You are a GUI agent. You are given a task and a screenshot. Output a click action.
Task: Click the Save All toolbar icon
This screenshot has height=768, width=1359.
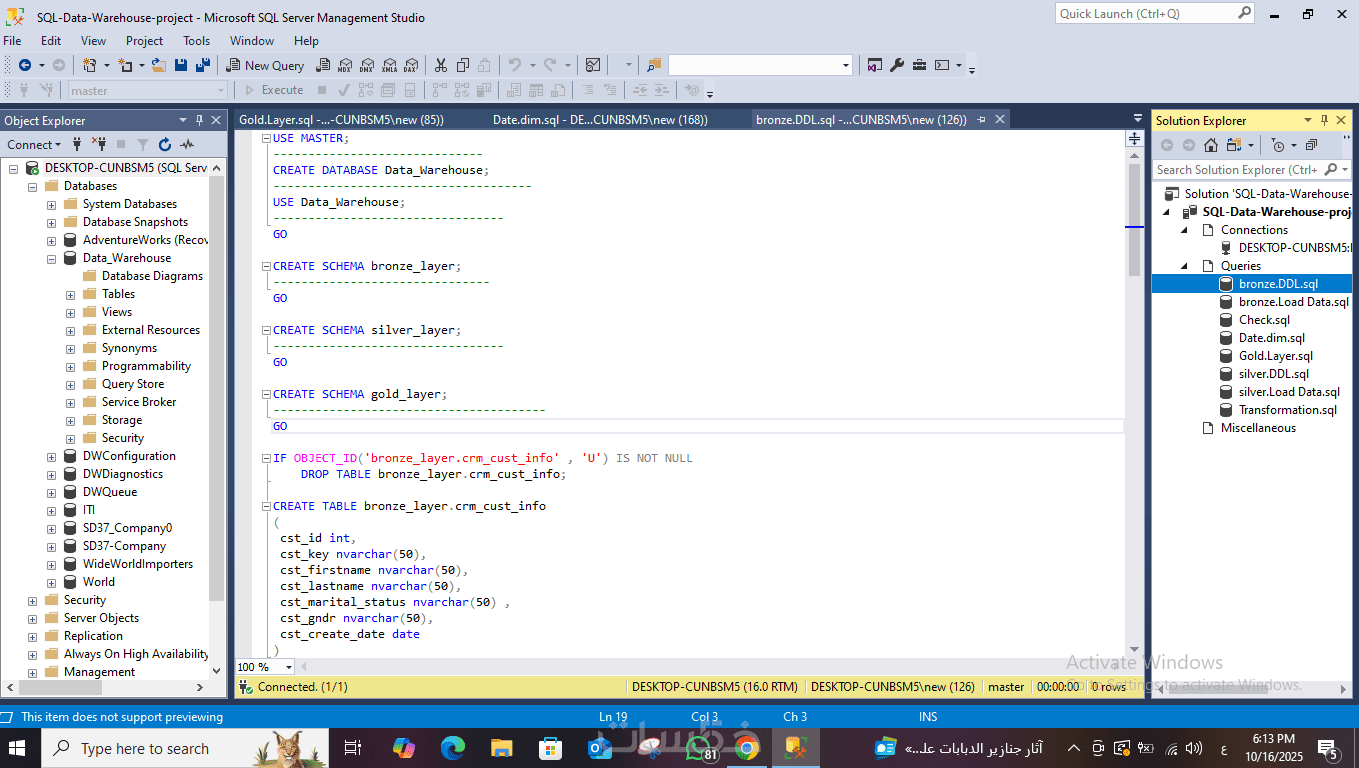[x=203, y=65]
